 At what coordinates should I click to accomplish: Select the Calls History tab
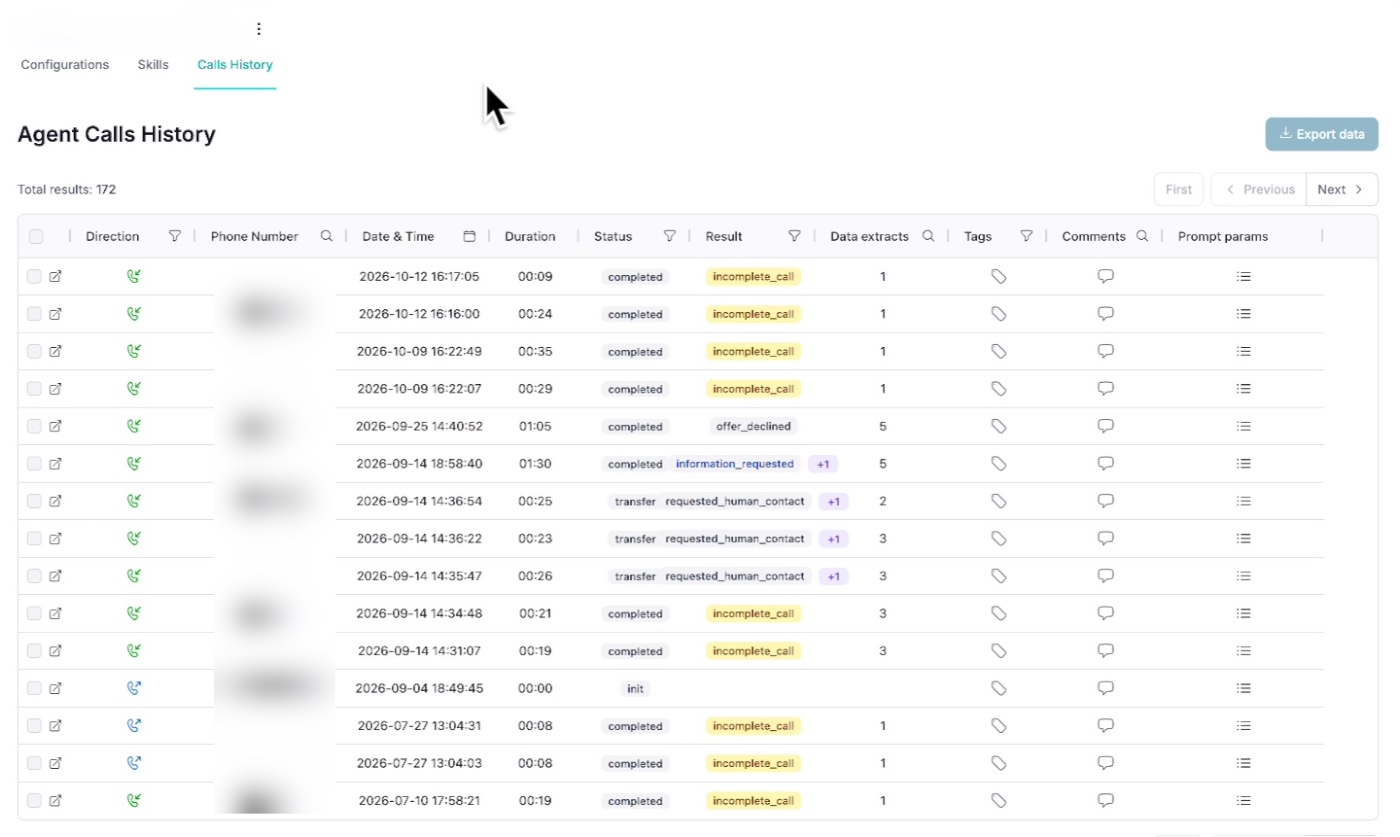[x=235, y=65]
